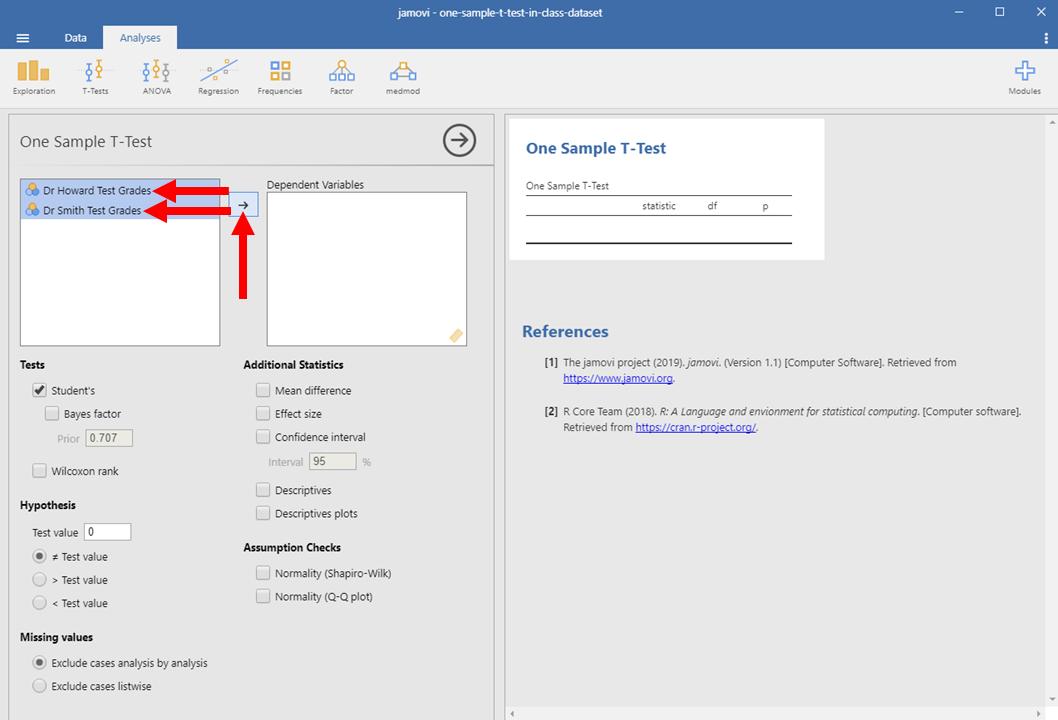Click the move-to-Dependent-Variables arrow button

tap(243, 204)
